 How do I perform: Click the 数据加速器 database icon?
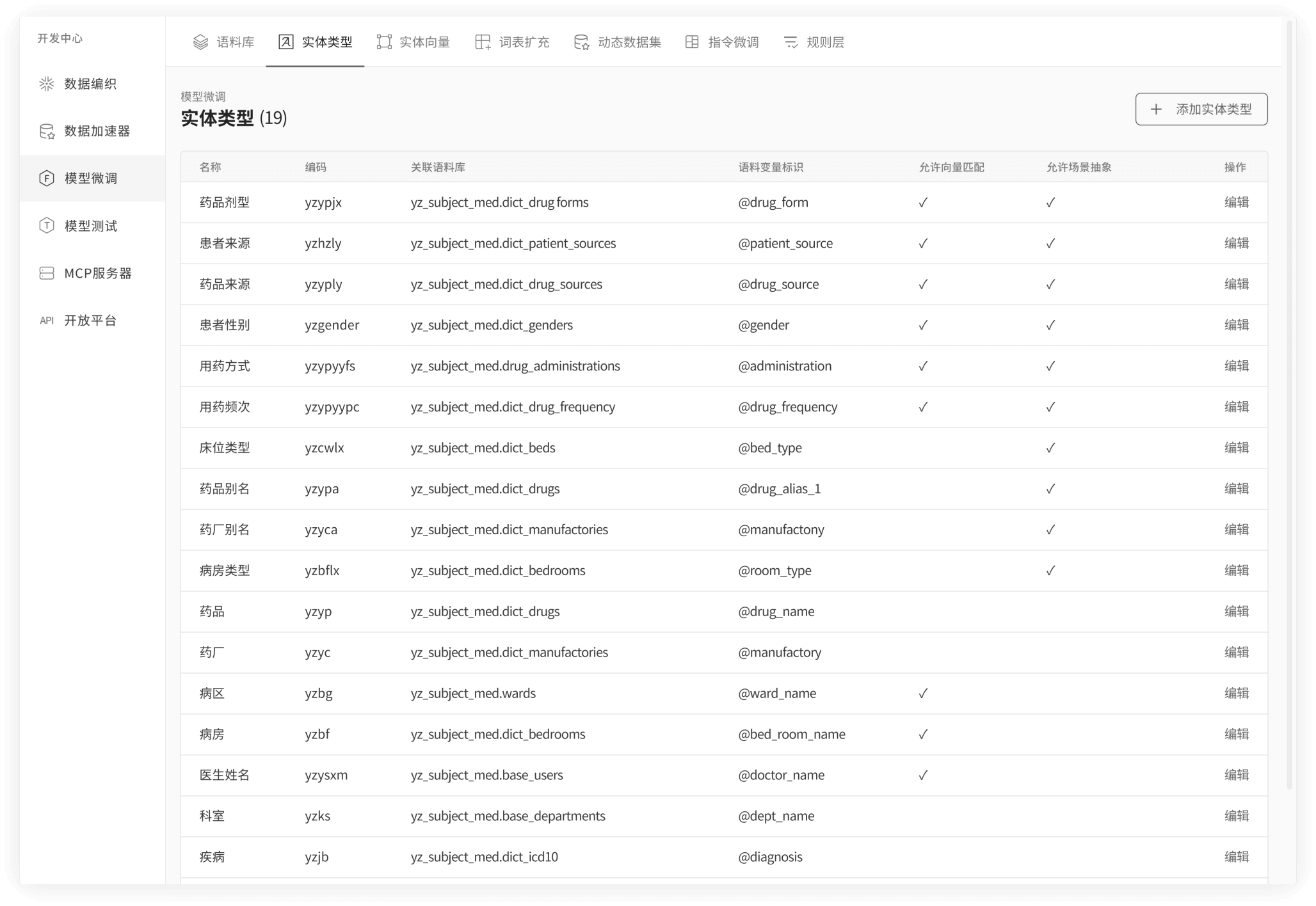47,131
